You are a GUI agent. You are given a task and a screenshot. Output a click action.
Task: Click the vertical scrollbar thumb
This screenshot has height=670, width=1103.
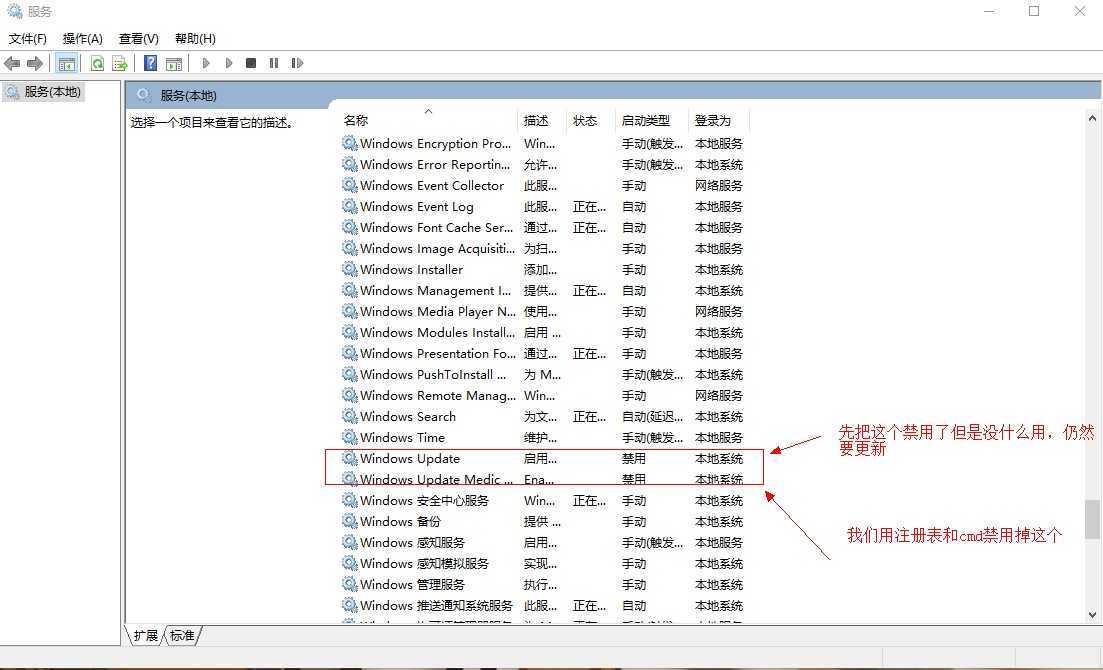1092,519
